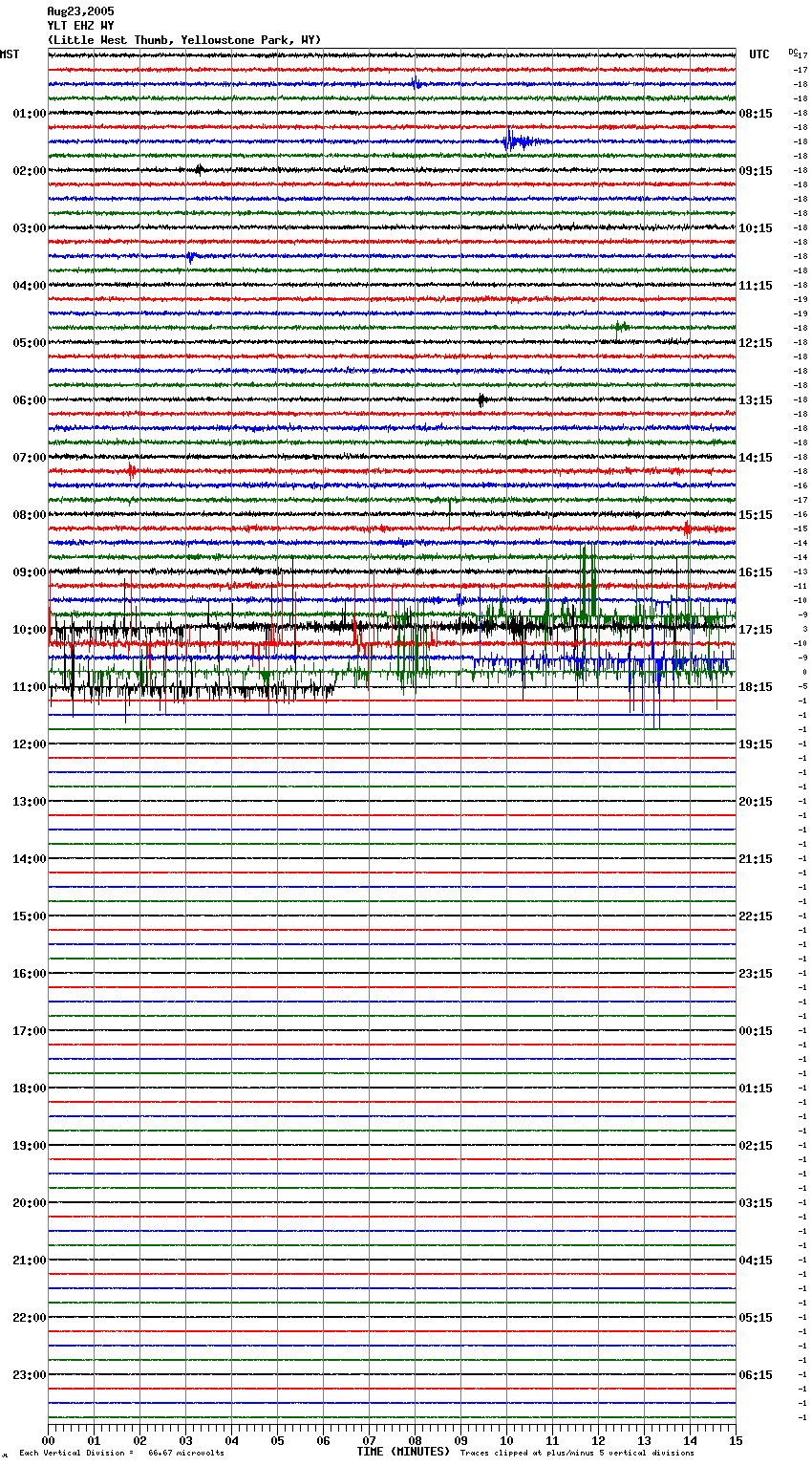The image size is (812, 1466).
Task: Select the 23:00 MST row label
Action: click(x=30, y=1375)
